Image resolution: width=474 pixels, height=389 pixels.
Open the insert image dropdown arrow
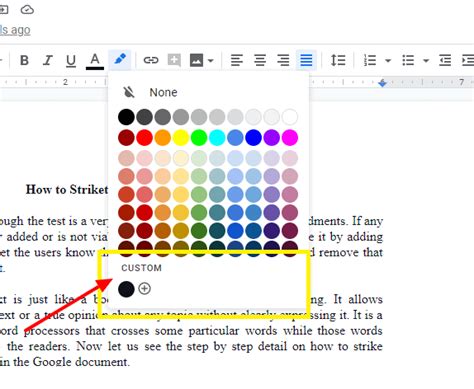click(x=211, y=61)
